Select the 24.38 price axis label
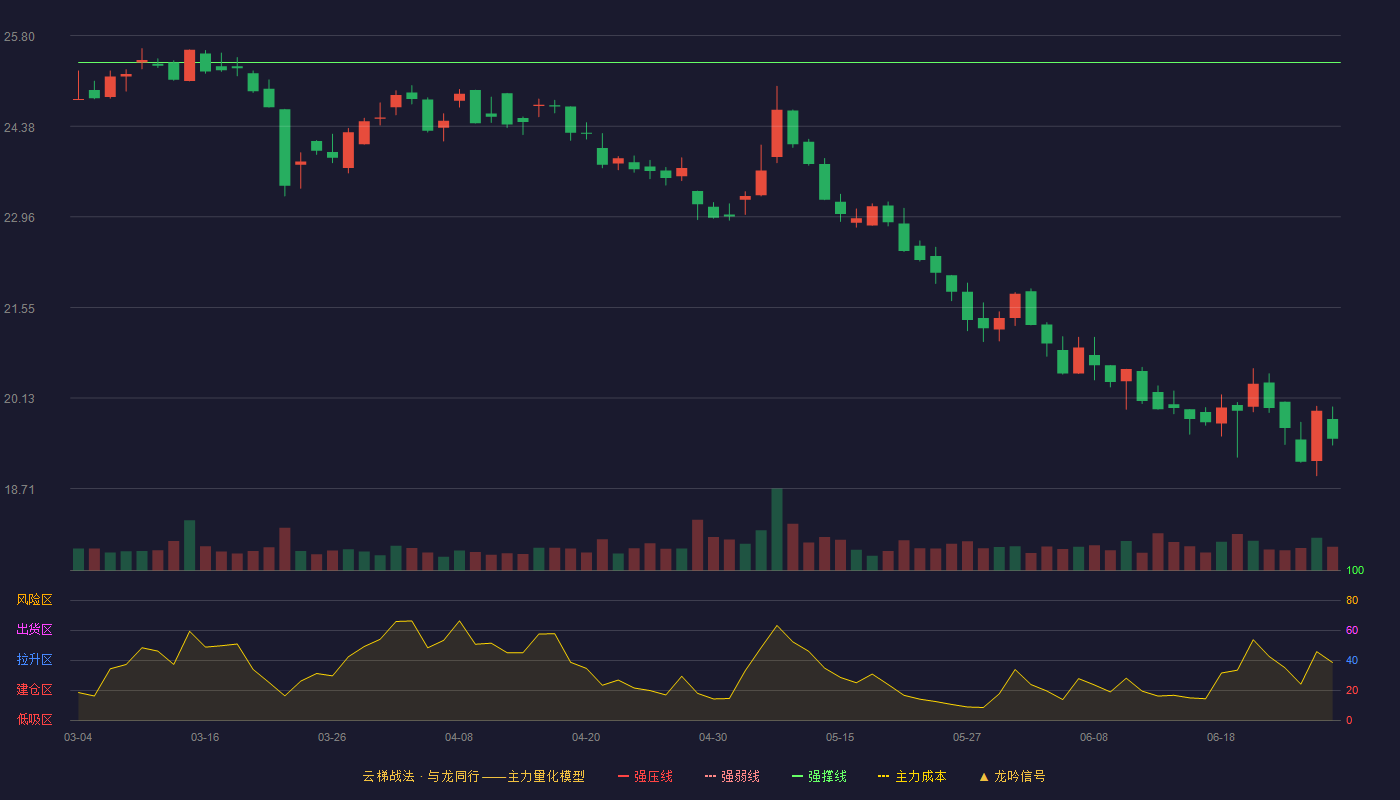Screen dimensions: 1400x800 [x=19, y=127]
